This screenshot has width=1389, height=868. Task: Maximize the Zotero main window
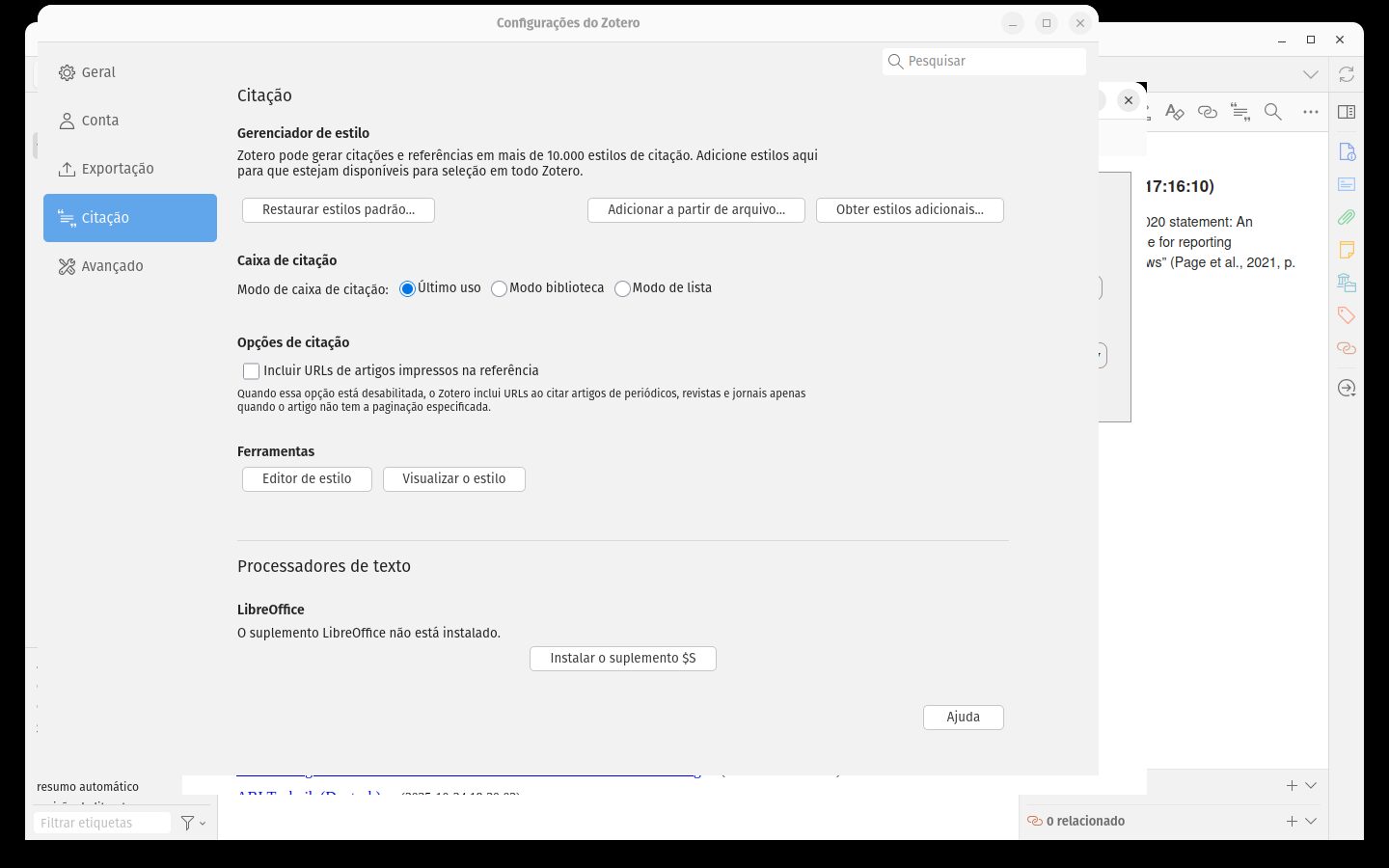click(1311, 40)
